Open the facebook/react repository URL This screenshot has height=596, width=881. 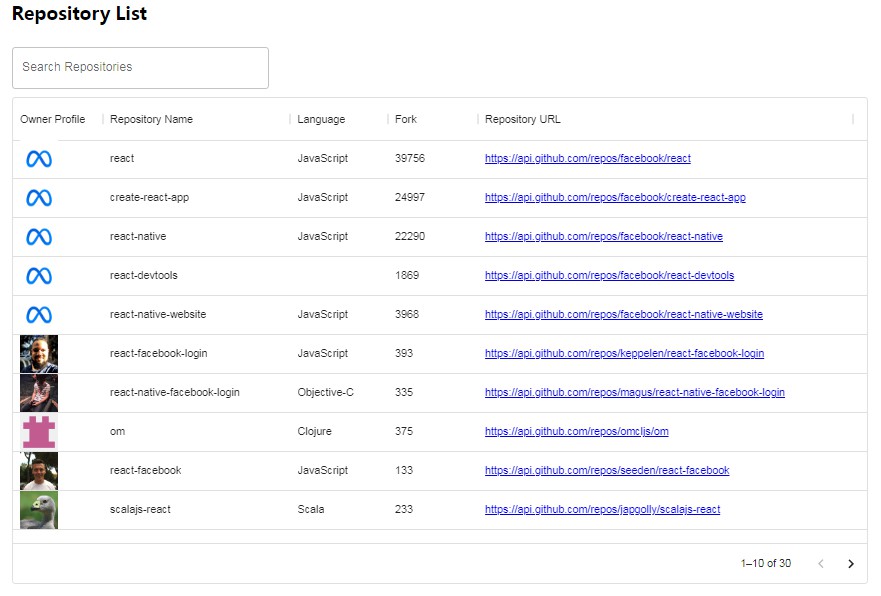(x=588, y=158)
